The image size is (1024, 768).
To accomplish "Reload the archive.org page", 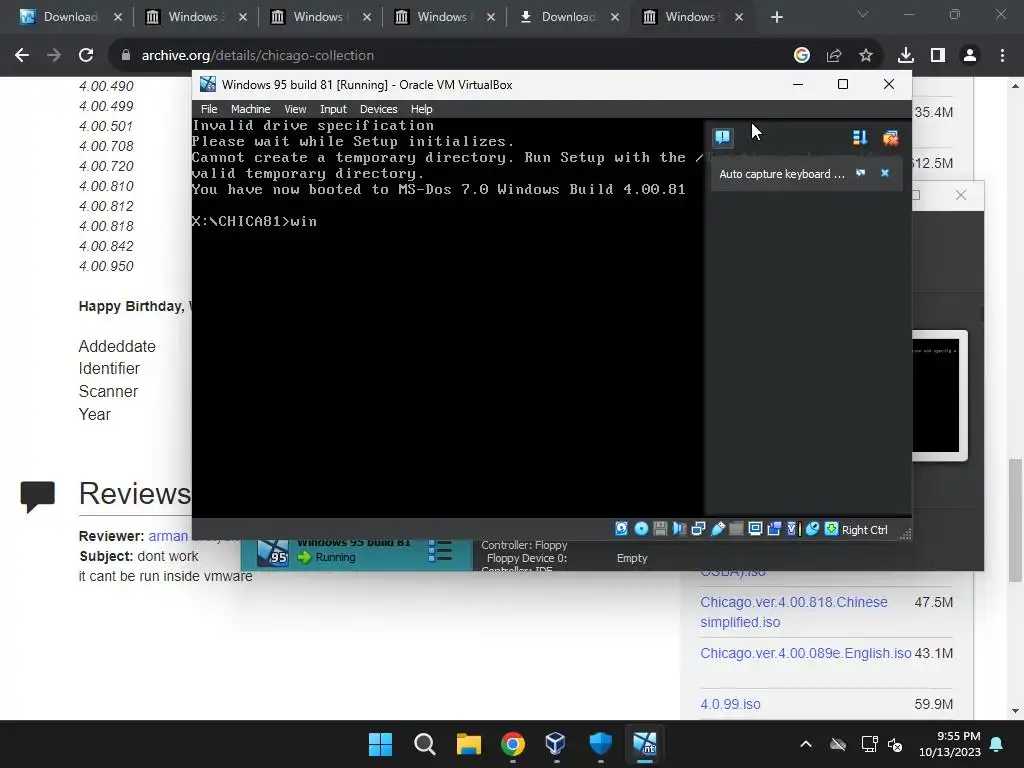I will 86,56.
